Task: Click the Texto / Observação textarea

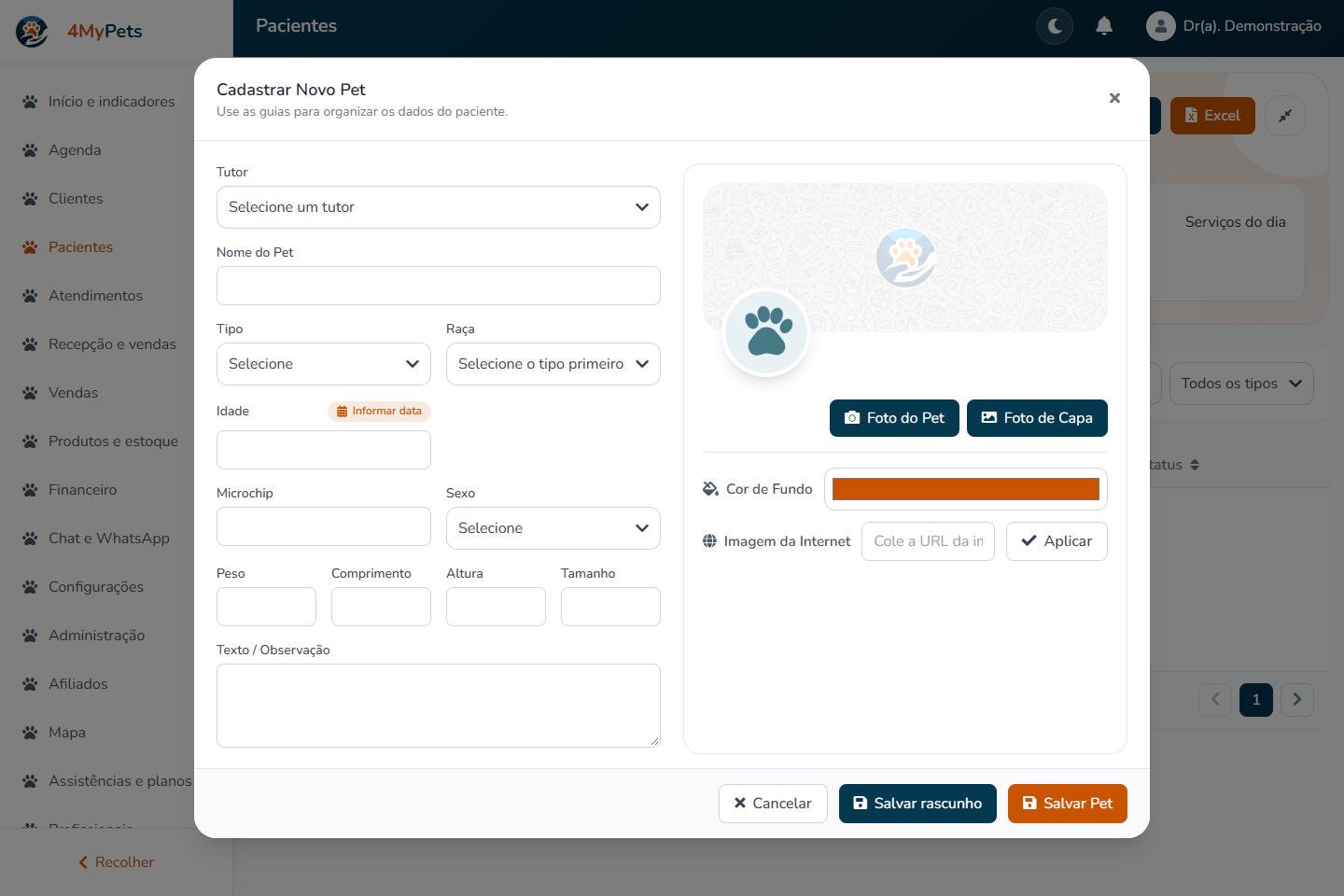Action: click(x=439, y=706)
